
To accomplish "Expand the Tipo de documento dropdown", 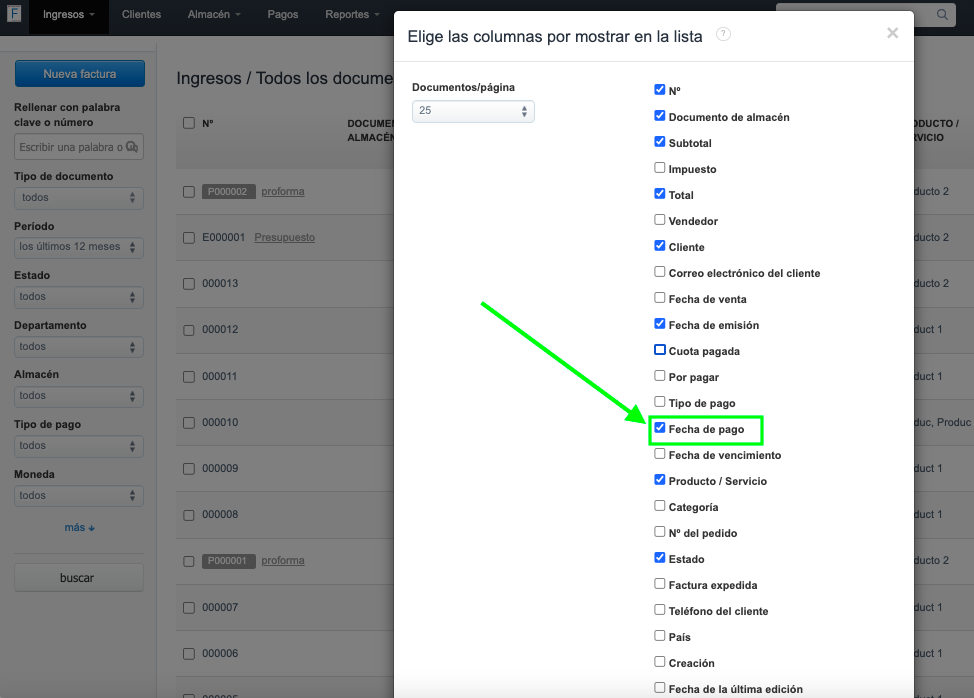I will pos(79,198).
